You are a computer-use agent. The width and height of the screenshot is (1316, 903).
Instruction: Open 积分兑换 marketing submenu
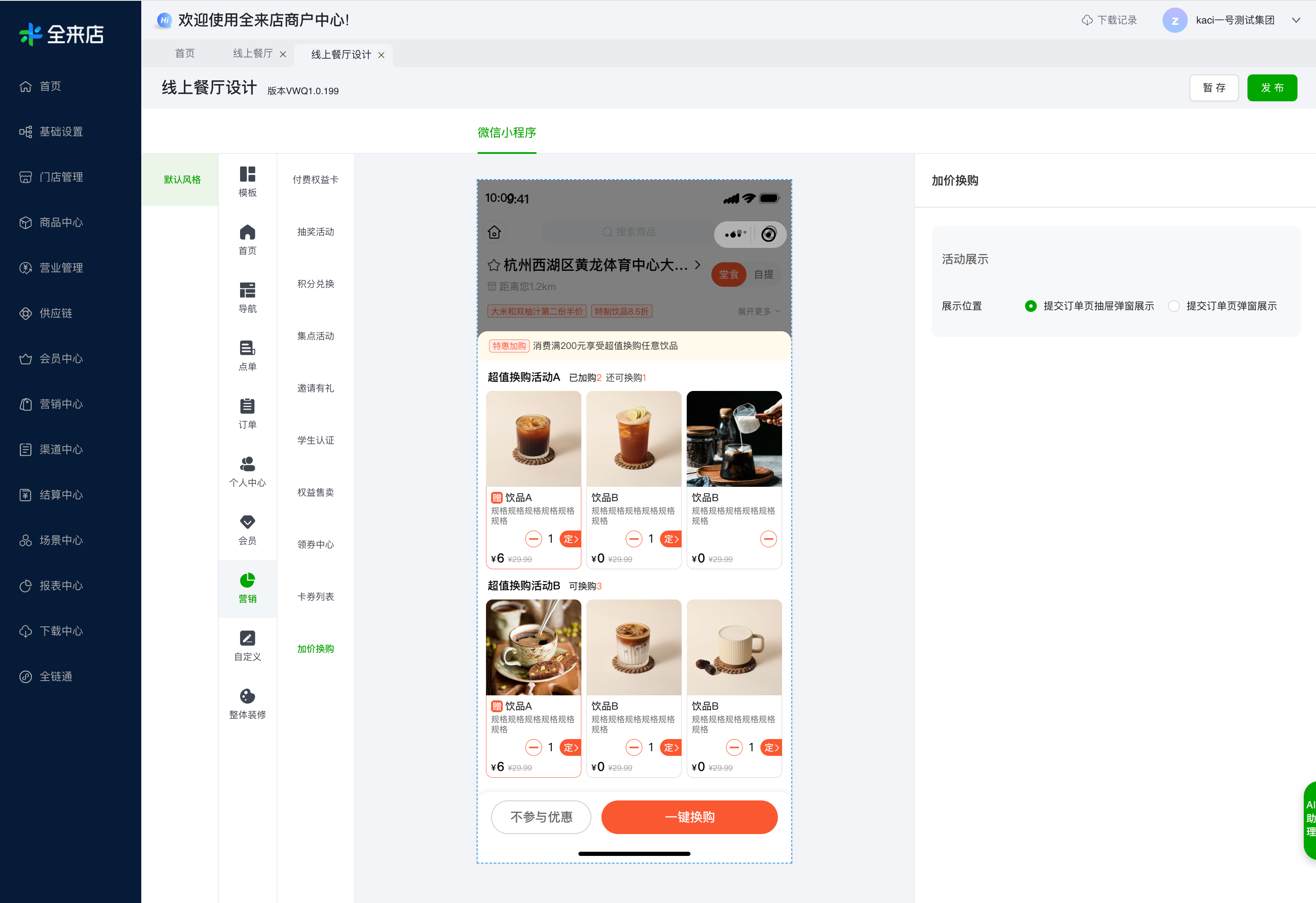[315, 284]
